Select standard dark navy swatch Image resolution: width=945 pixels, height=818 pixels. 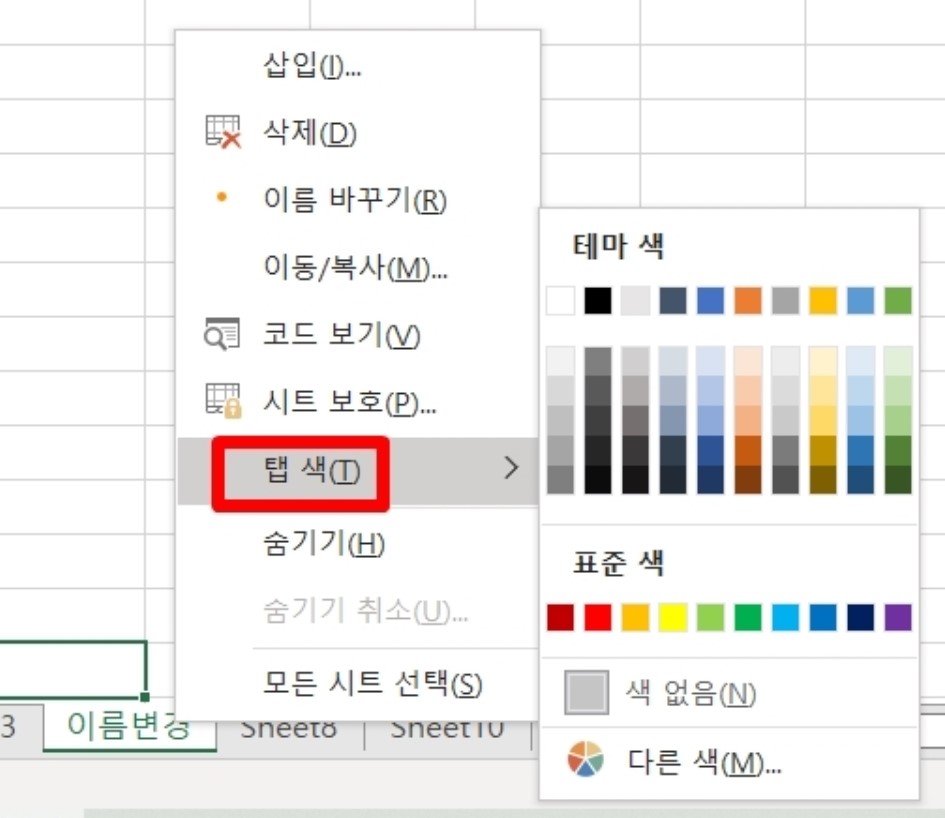tap(860, 617)
